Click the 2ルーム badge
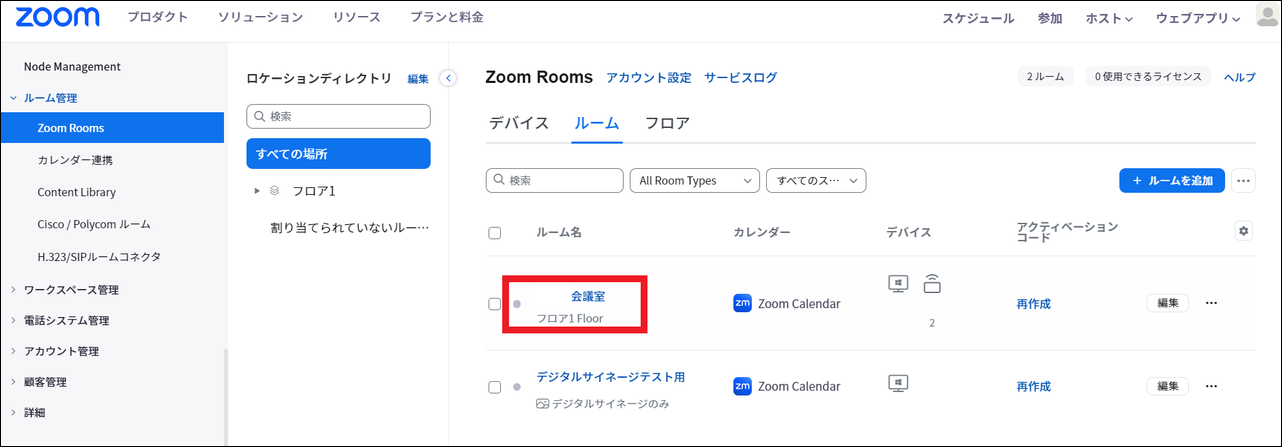 pyautogui.click(x=1045, y=77)
